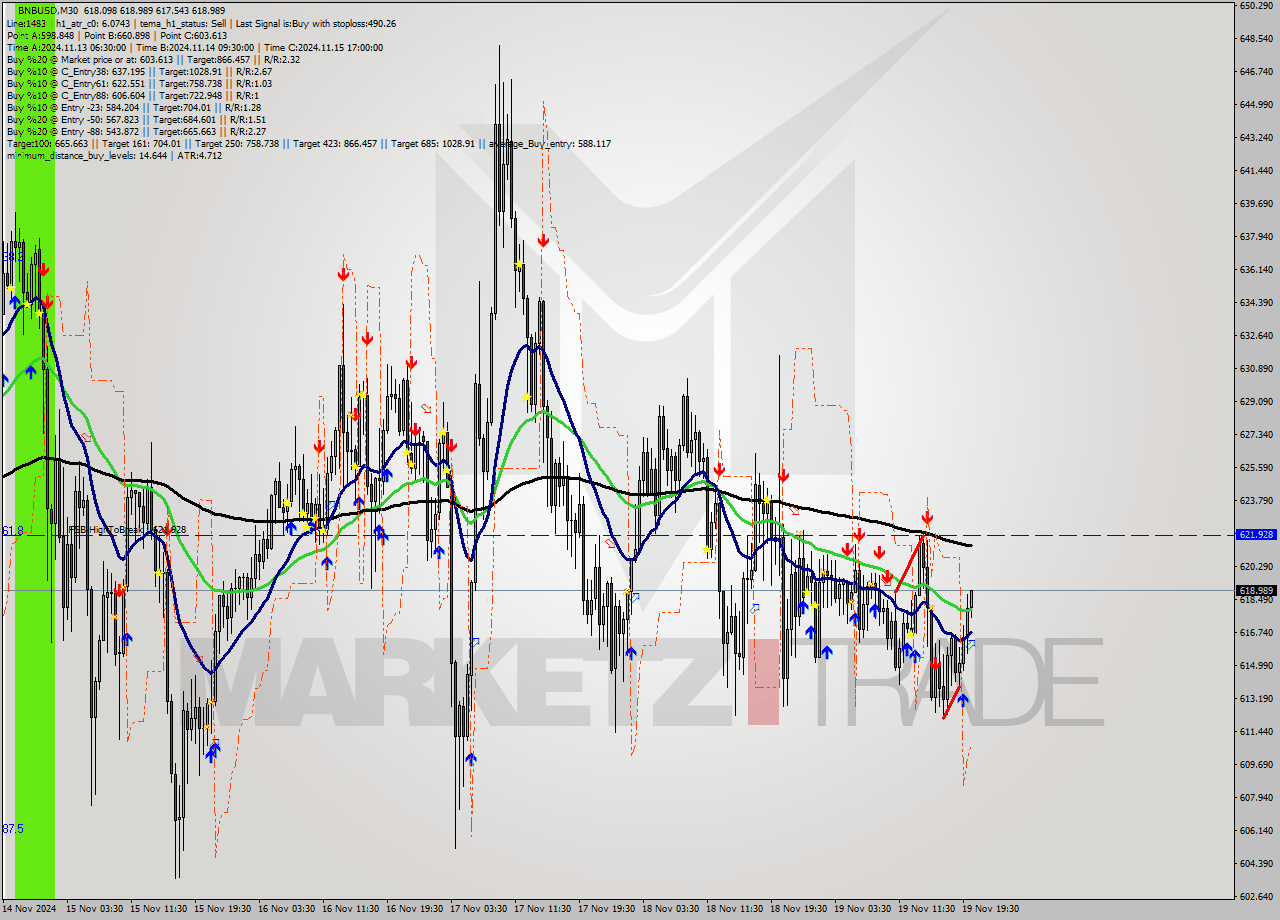
Task: Click the 648.540 price axis label
Action: pos(1255,39)
